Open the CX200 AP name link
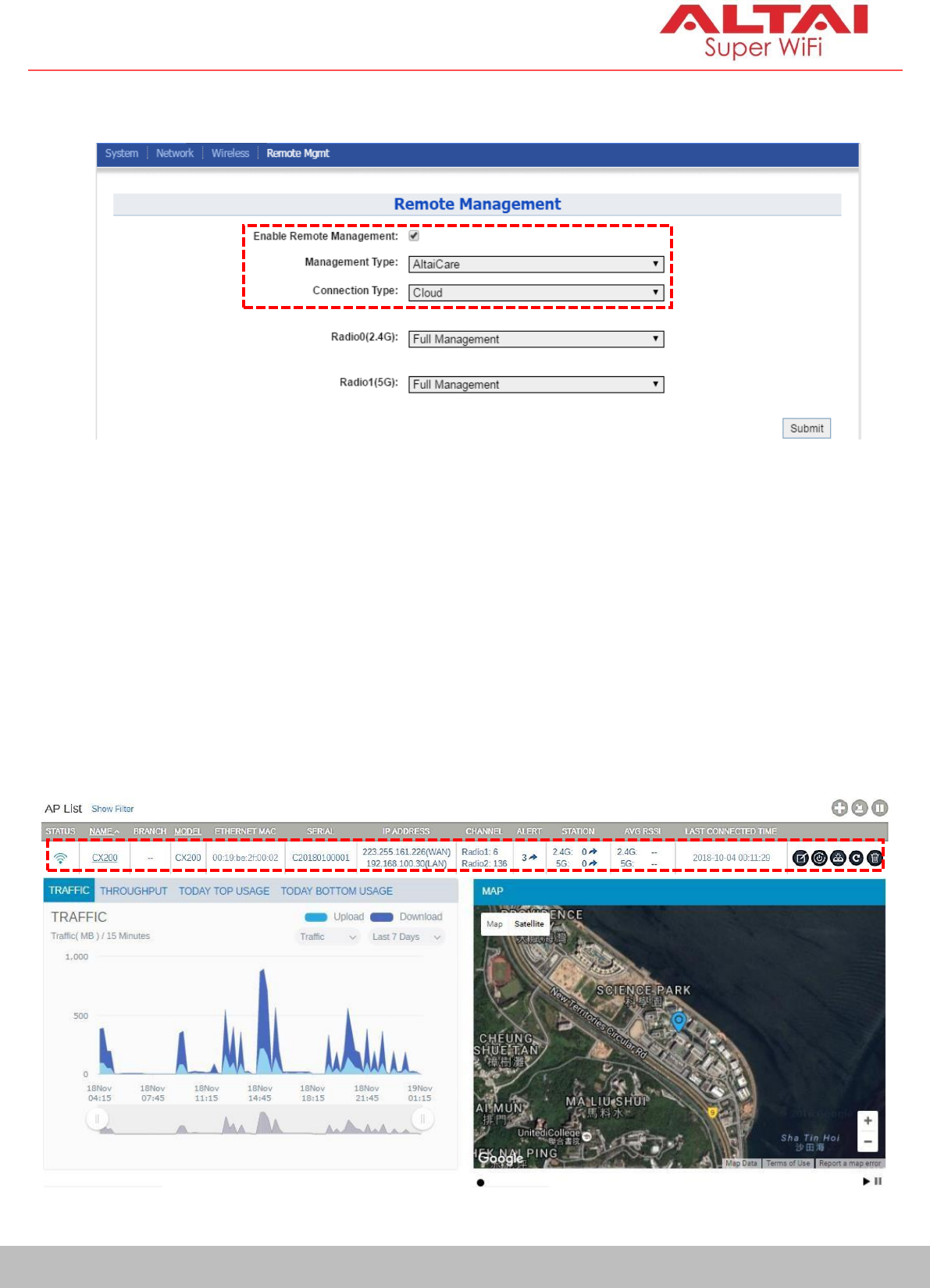 (x=105, y=858)
